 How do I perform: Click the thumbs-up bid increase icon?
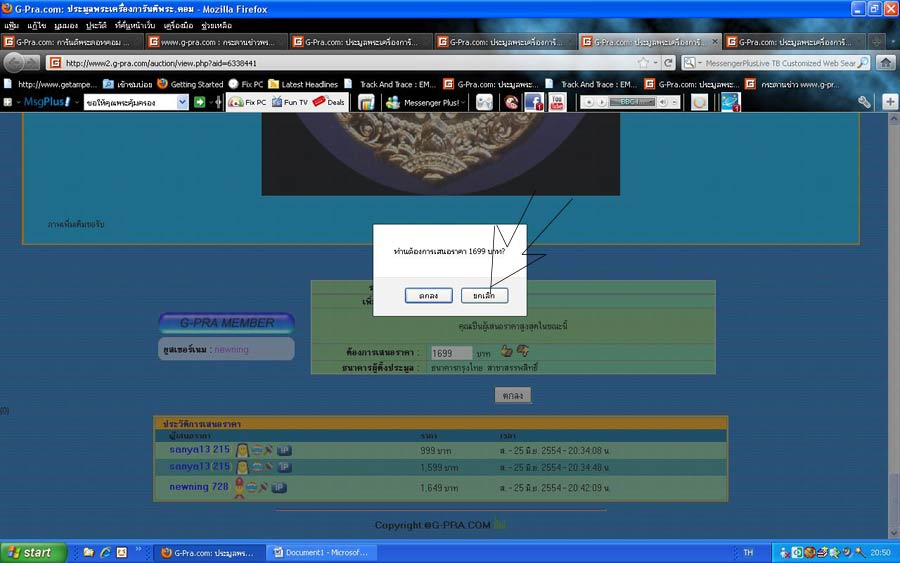tap(506, 351)
